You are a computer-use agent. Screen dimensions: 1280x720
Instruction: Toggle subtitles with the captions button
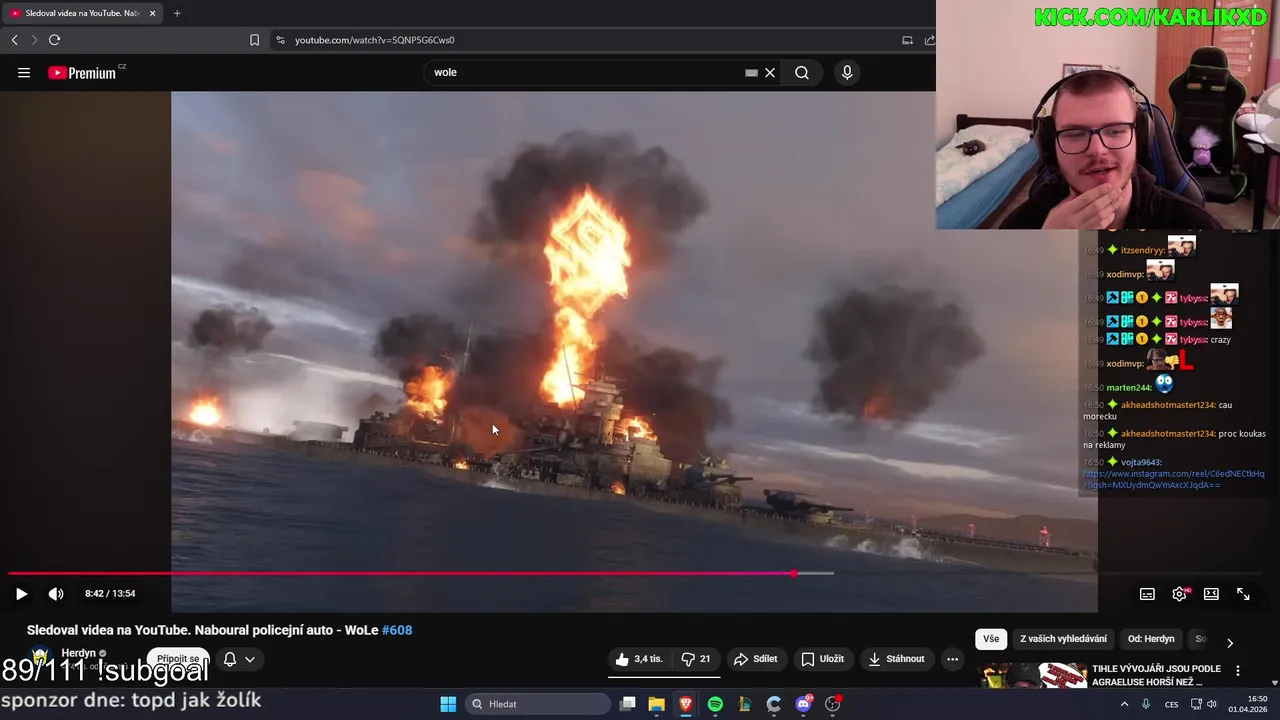(x=1147, y=594)
